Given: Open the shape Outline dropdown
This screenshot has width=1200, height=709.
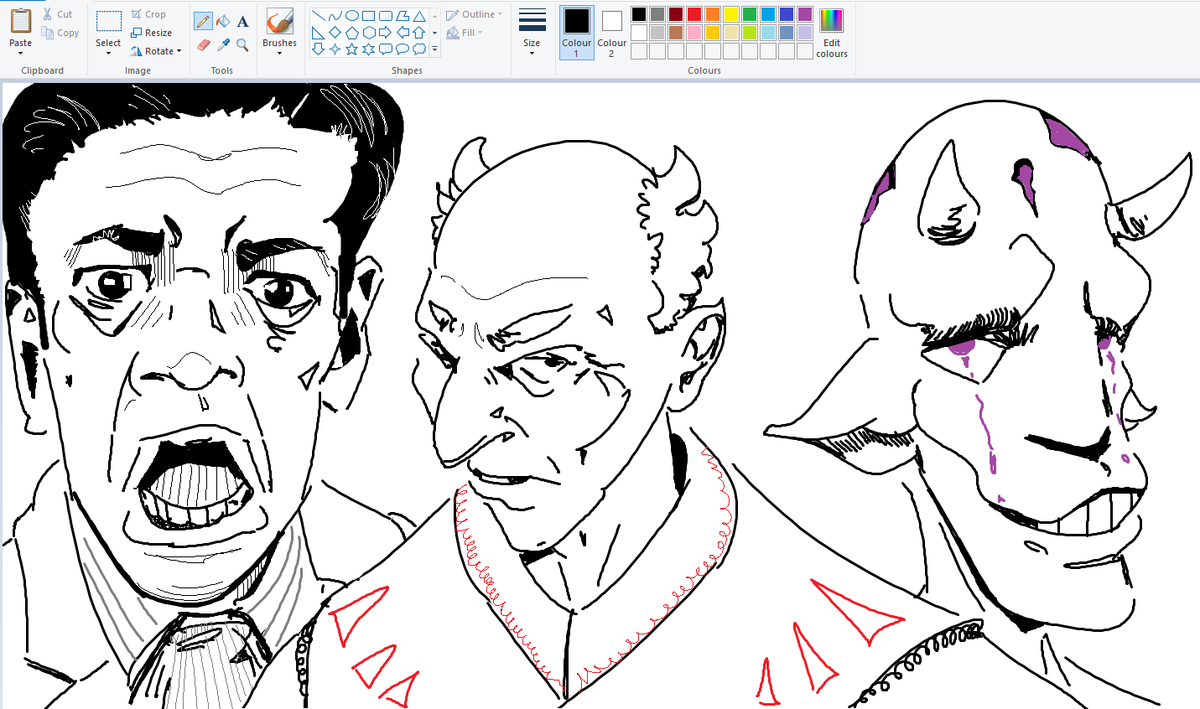Looking at the screenshot, I should (476, 15).
